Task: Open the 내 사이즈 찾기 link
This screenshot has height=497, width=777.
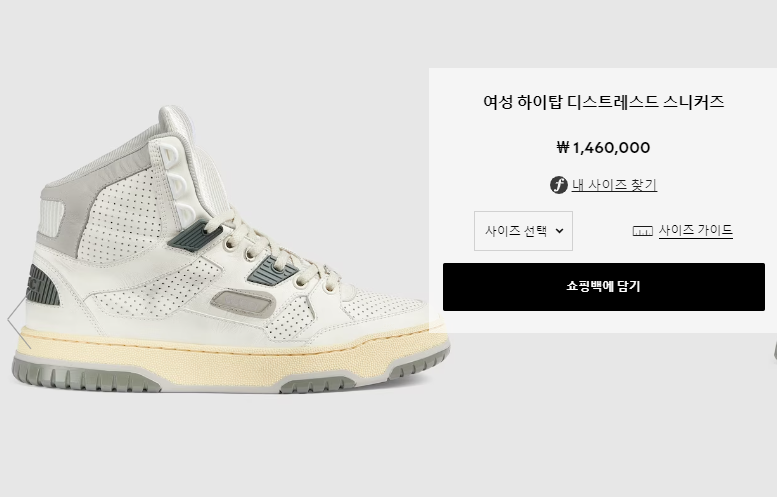Action: click(614, 185)
